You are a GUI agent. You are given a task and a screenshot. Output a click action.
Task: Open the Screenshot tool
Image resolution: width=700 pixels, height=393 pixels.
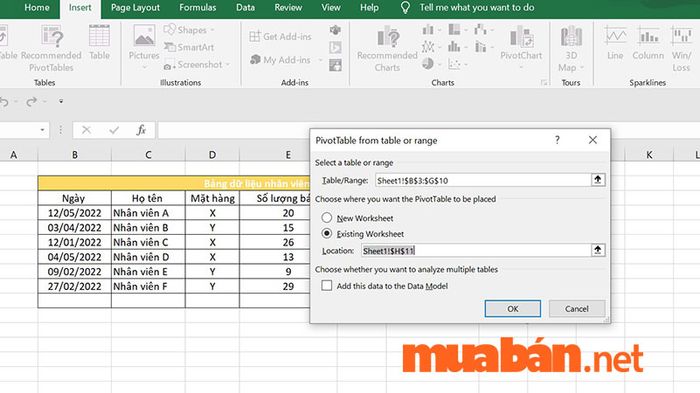click(193, 65)
